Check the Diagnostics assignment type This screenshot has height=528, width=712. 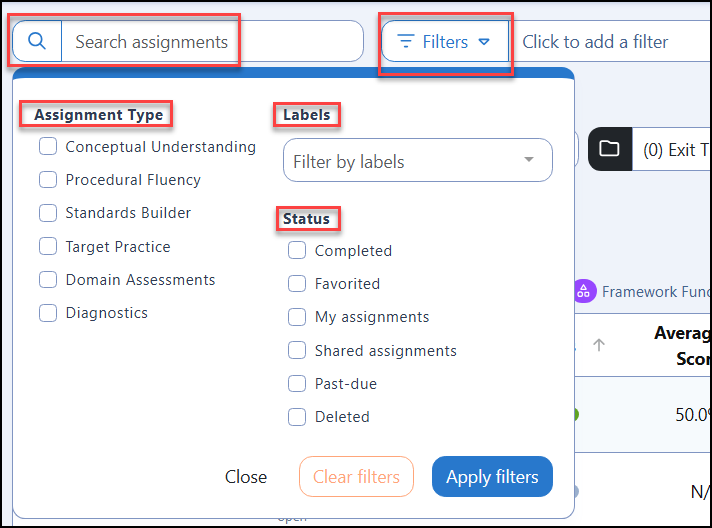tap(48, 313)
